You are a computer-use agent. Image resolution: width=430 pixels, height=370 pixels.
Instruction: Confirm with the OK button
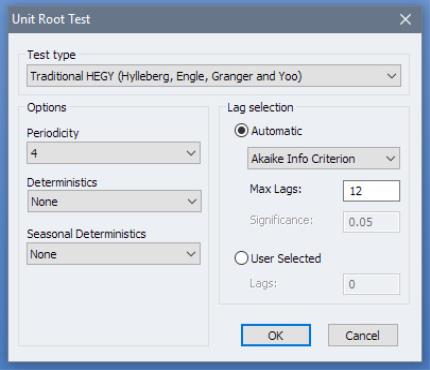click(x=276, y=335)
